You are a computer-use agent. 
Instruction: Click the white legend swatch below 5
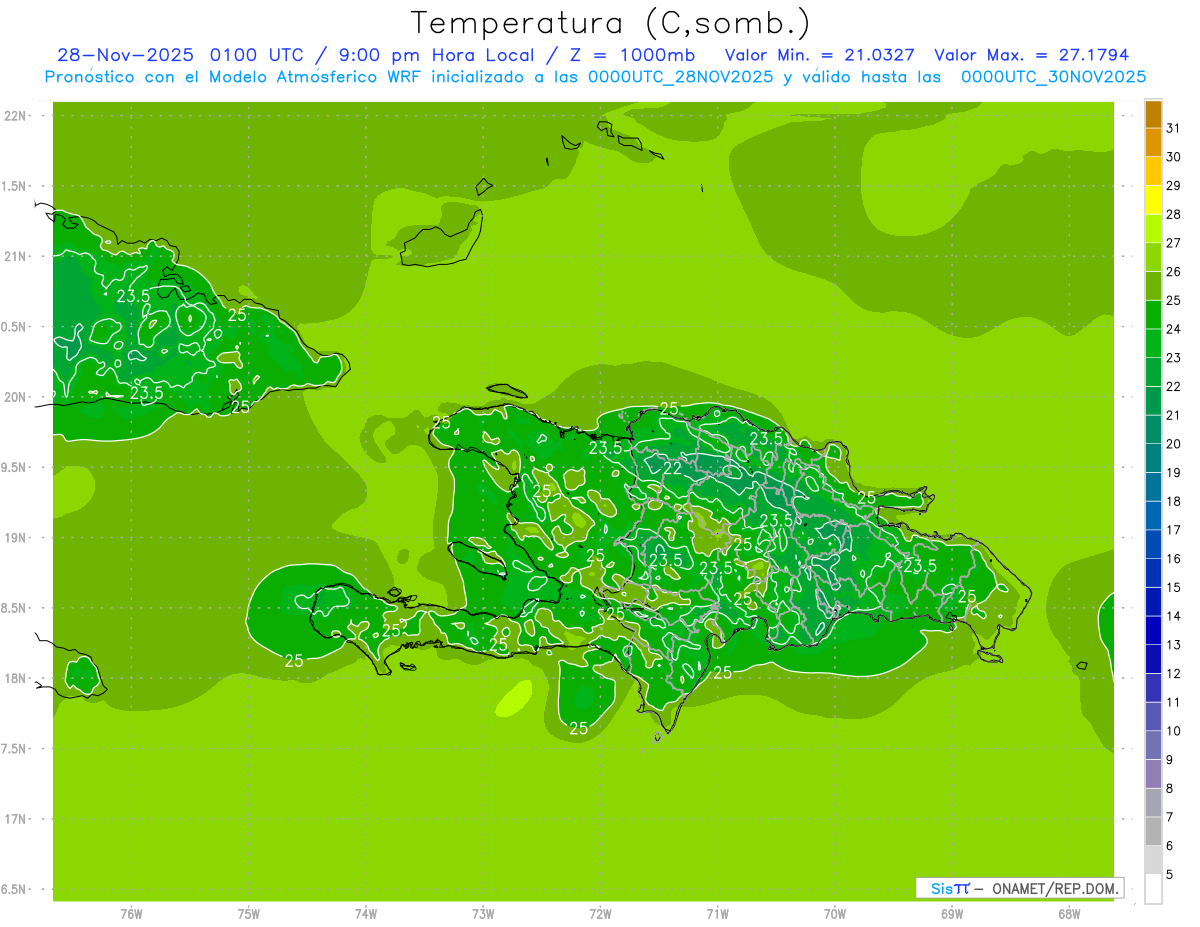click(x=1153, y=889)
